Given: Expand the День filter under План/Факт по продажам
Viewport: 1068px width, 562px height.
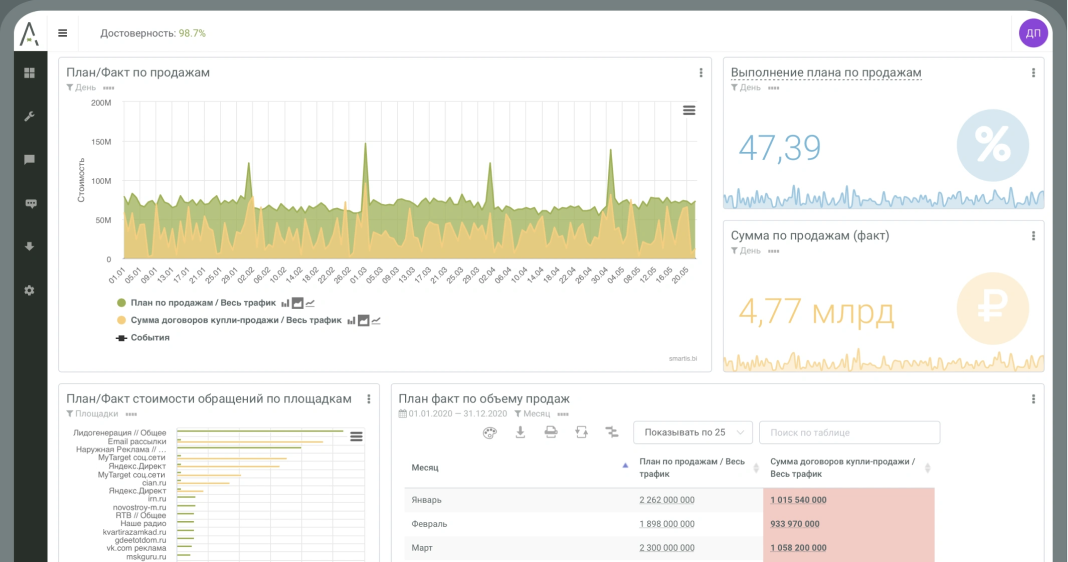Looking at the screenshot, I should point(85,88).
